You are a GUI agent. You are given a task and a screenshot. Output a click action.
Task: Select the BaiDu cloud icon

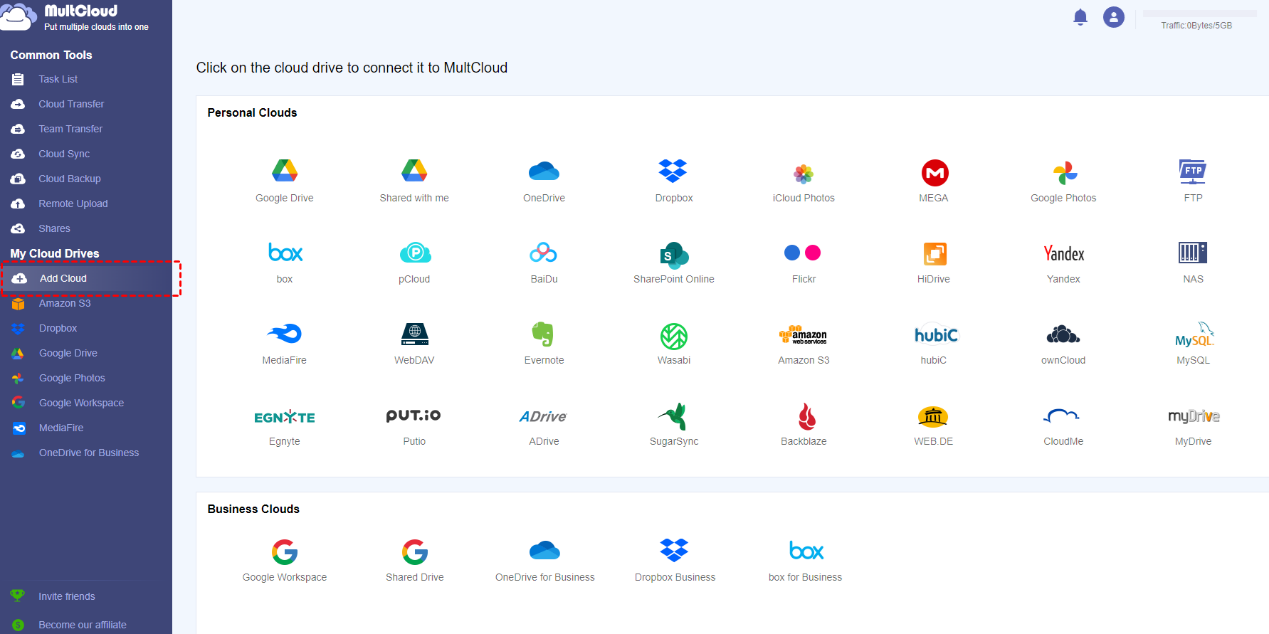click(544, 262)
